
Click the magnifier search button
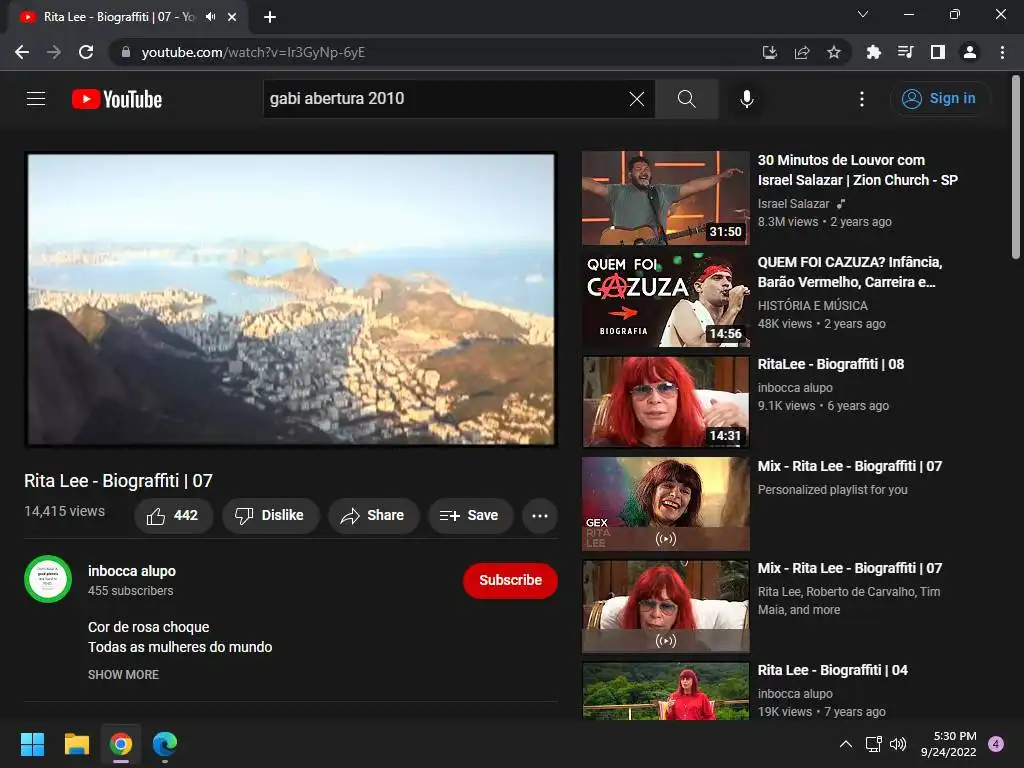click(686, 99)
